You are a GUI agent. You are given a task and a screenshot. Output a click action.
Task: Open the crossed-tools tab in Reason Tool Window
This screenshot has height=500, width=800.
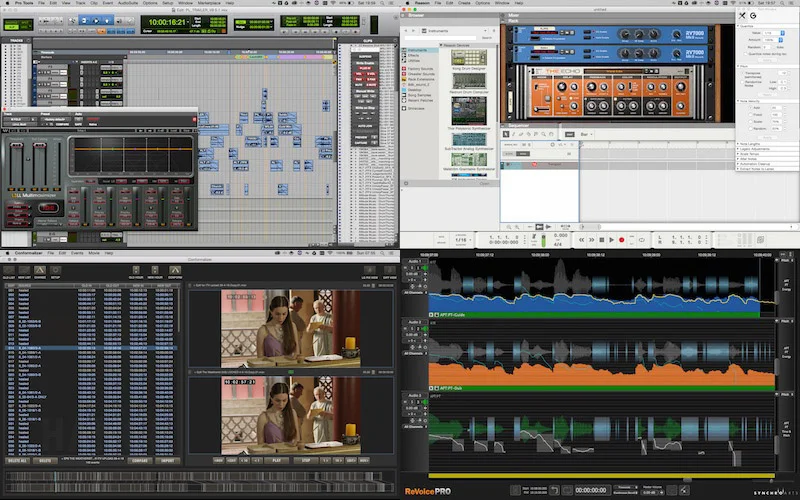742,16
